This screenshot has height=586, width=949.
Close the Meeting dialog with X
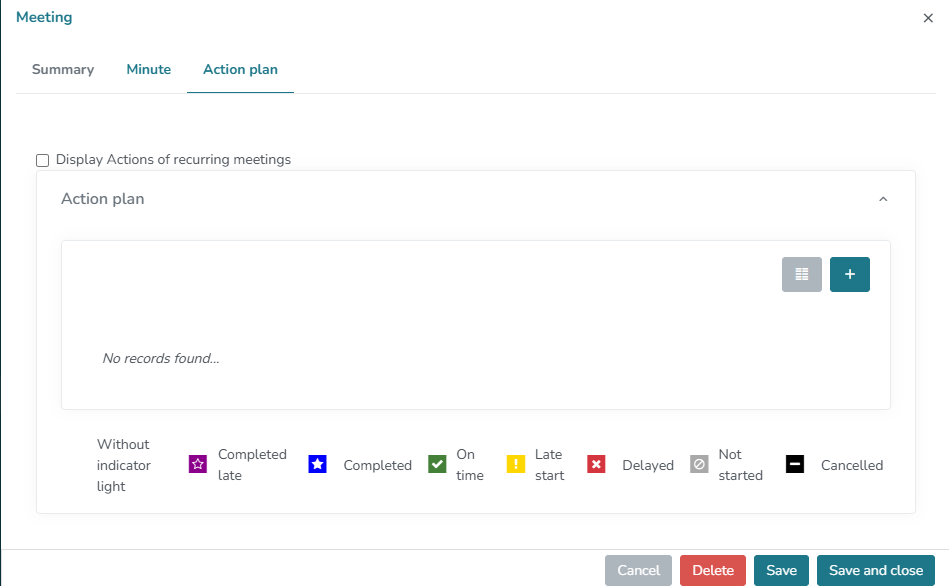(x=928, y=18)
